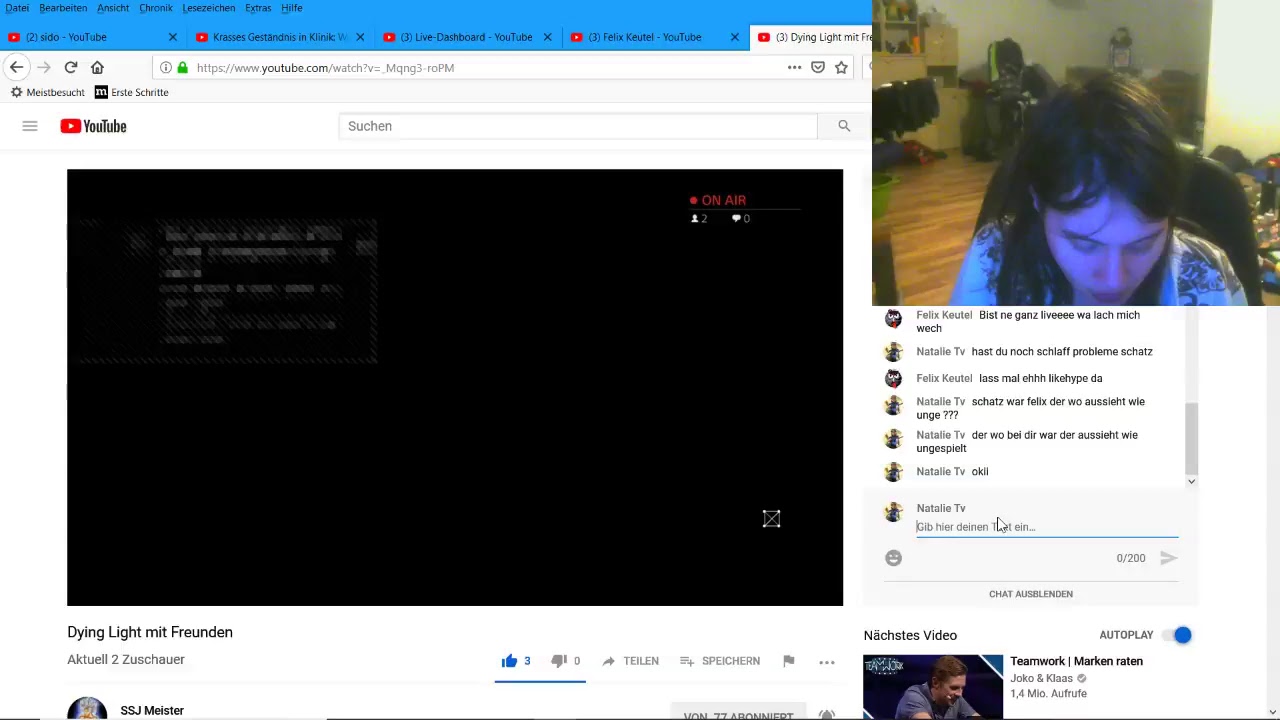Click the browser back arrow
The image size is (1280, 720).
tap(16, 67)
